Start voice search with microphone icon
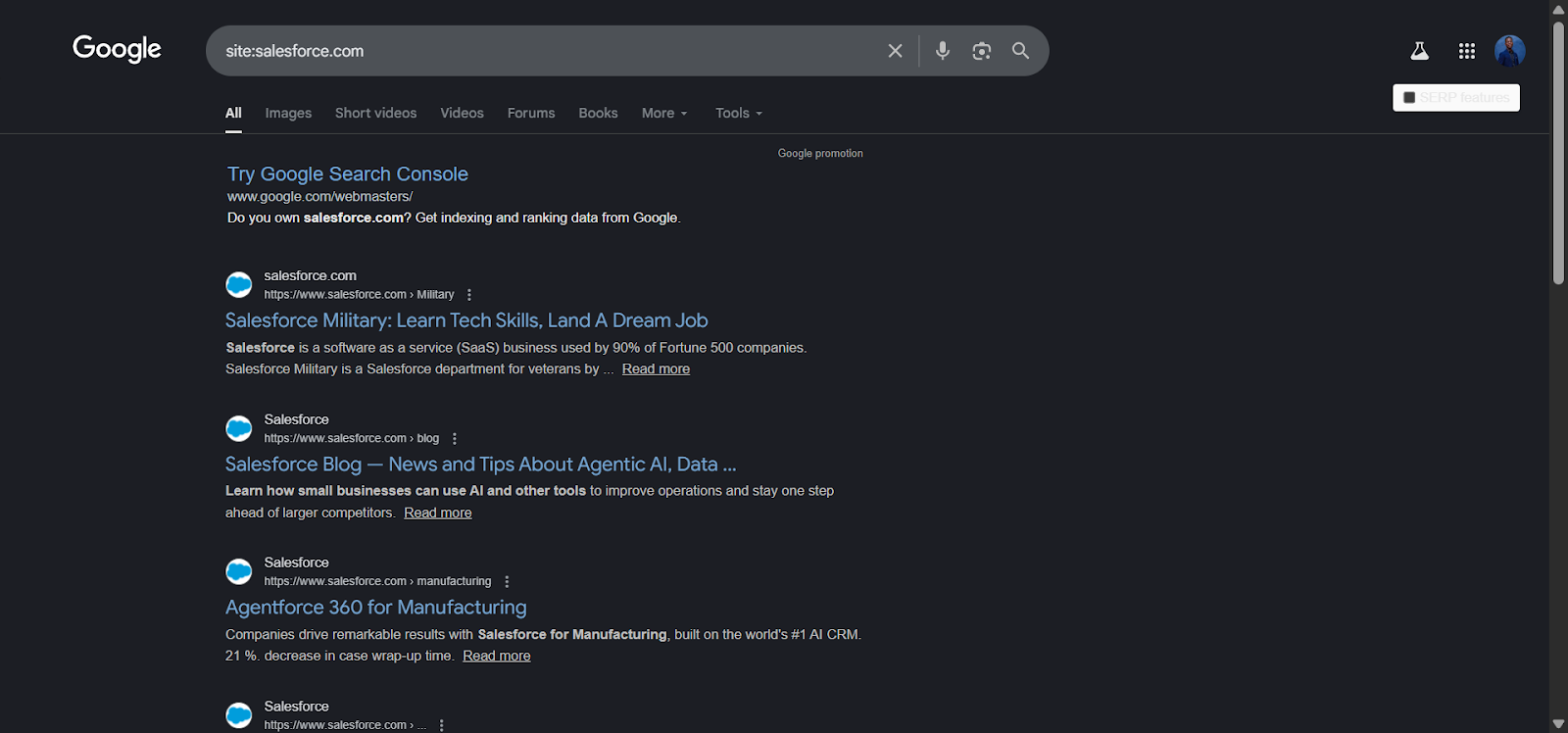1568x733 pixels. pyautogui.click(x=943, y=51)
